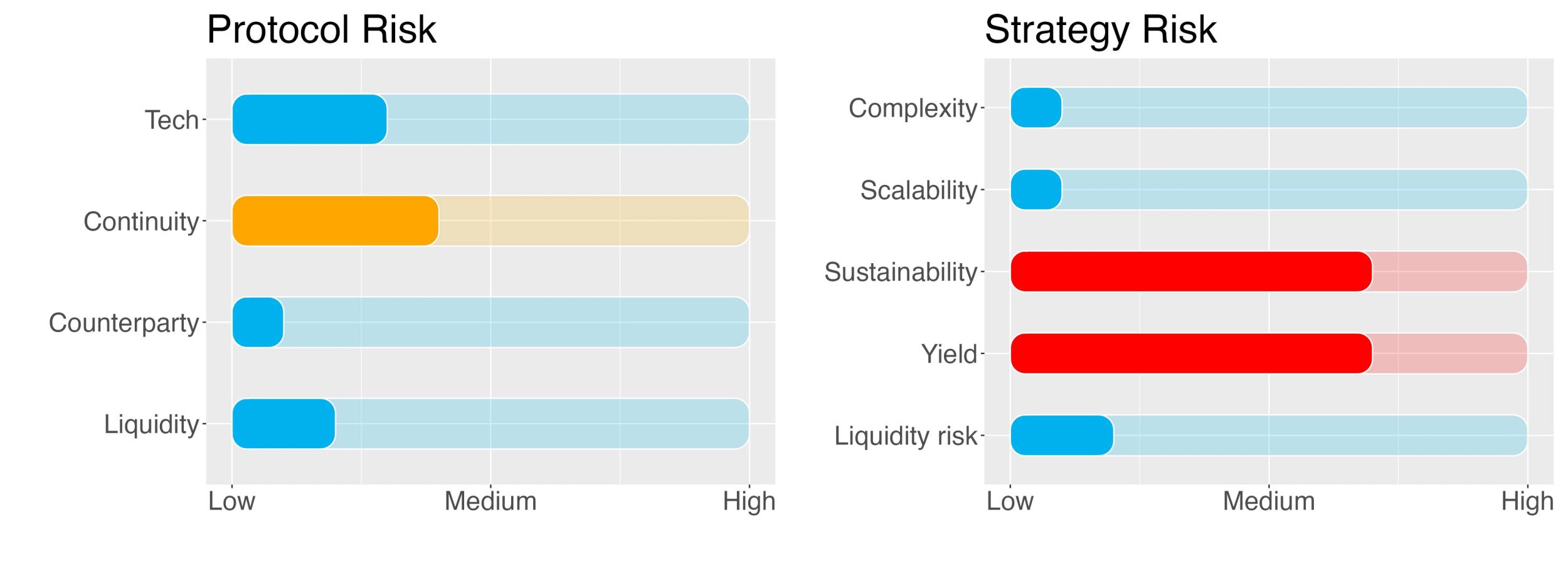Select the red Yield risk bar
This screenshot has height=564, width=1568.
pos(1192,353)
